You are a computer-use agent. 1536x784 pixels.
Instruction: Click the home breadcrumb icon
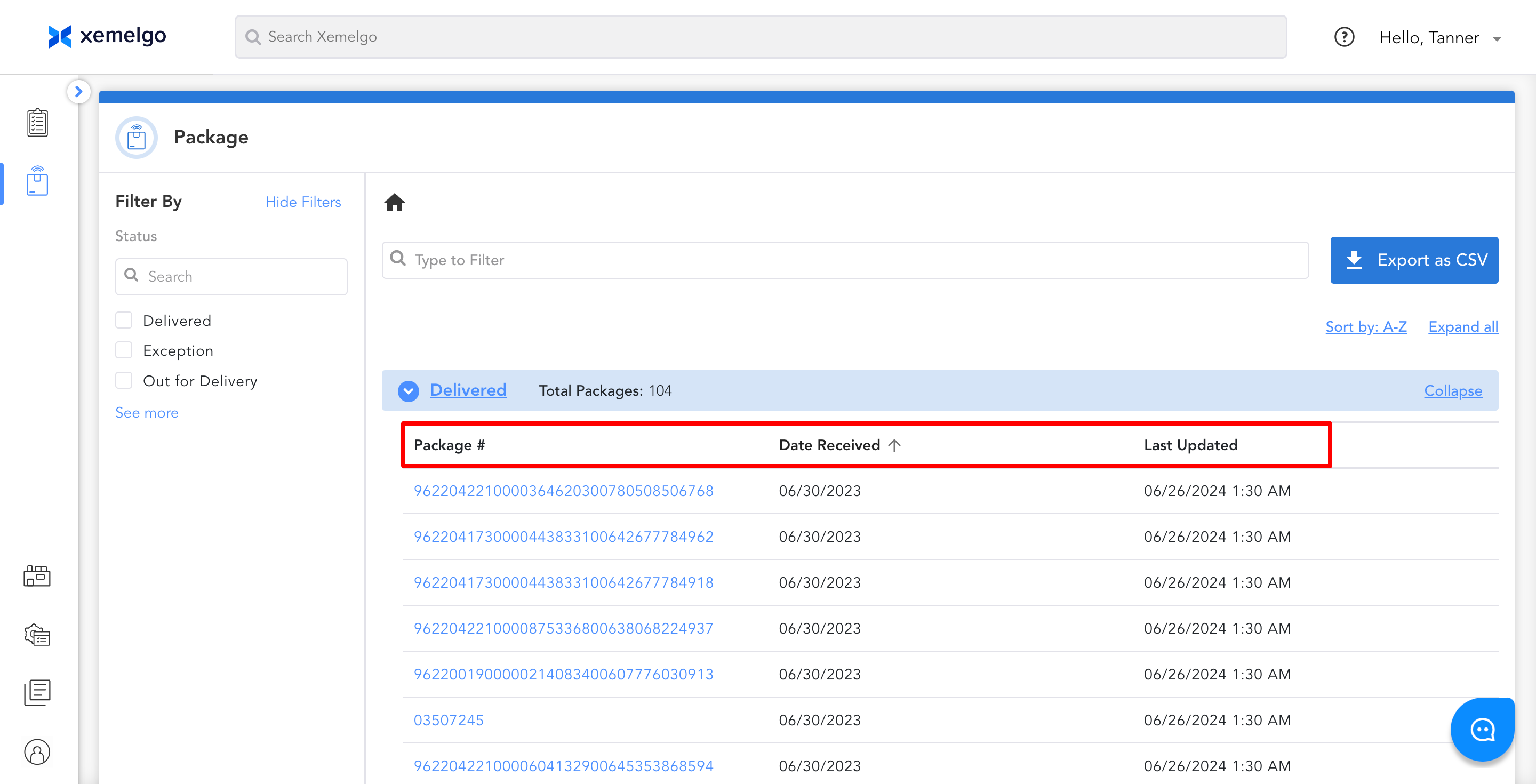tap(394, 203)
